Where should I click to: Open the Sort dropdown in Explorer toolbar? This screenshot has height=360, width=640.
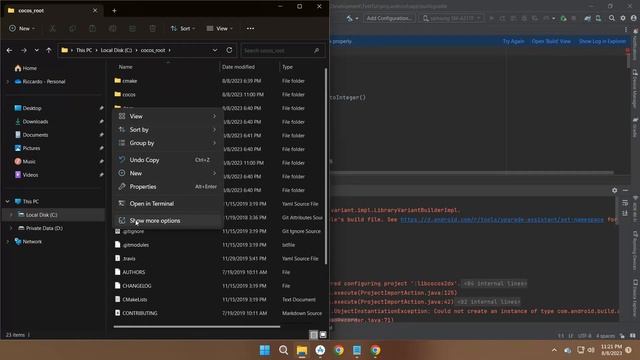click(183, 29)
